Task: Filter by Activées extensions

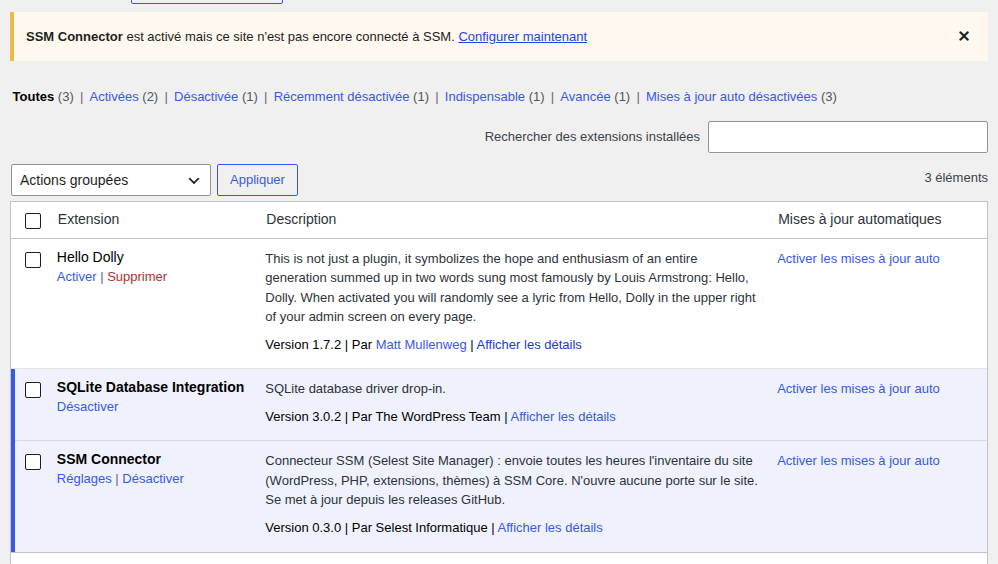Action: pyautogui.click(x=114, y=97)
